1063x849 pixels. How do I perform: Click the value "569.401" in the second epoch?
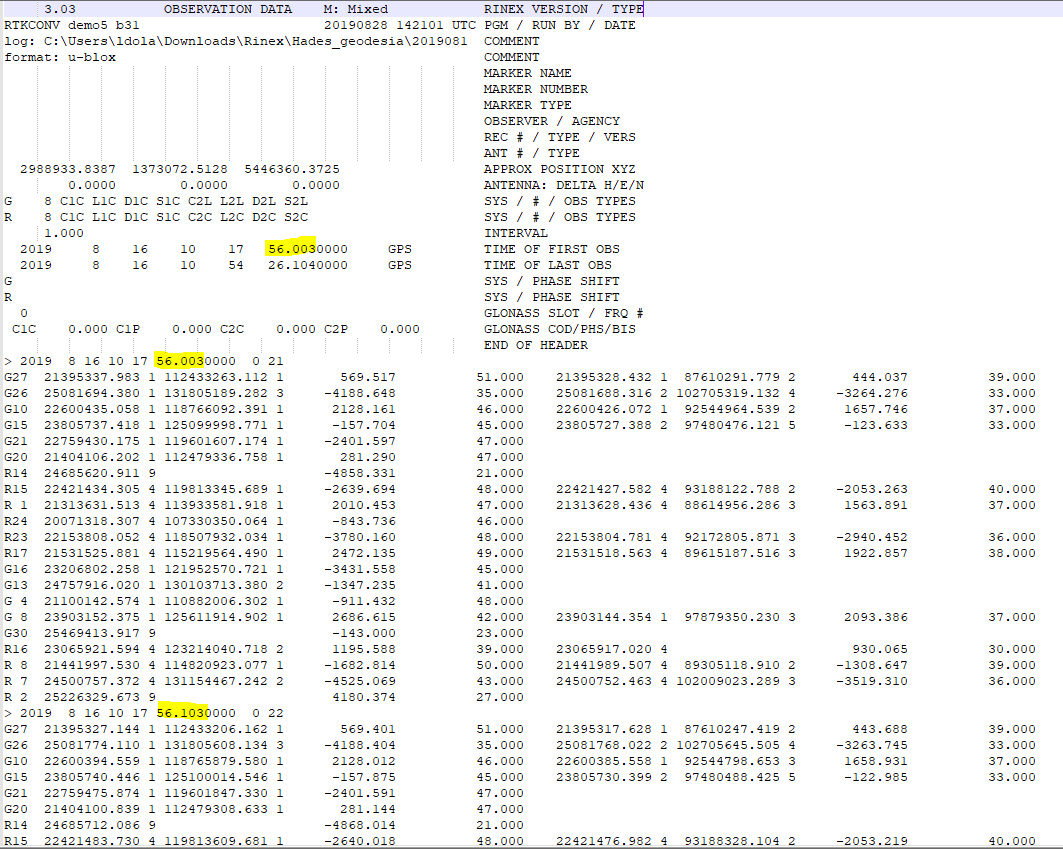[368, 730]
